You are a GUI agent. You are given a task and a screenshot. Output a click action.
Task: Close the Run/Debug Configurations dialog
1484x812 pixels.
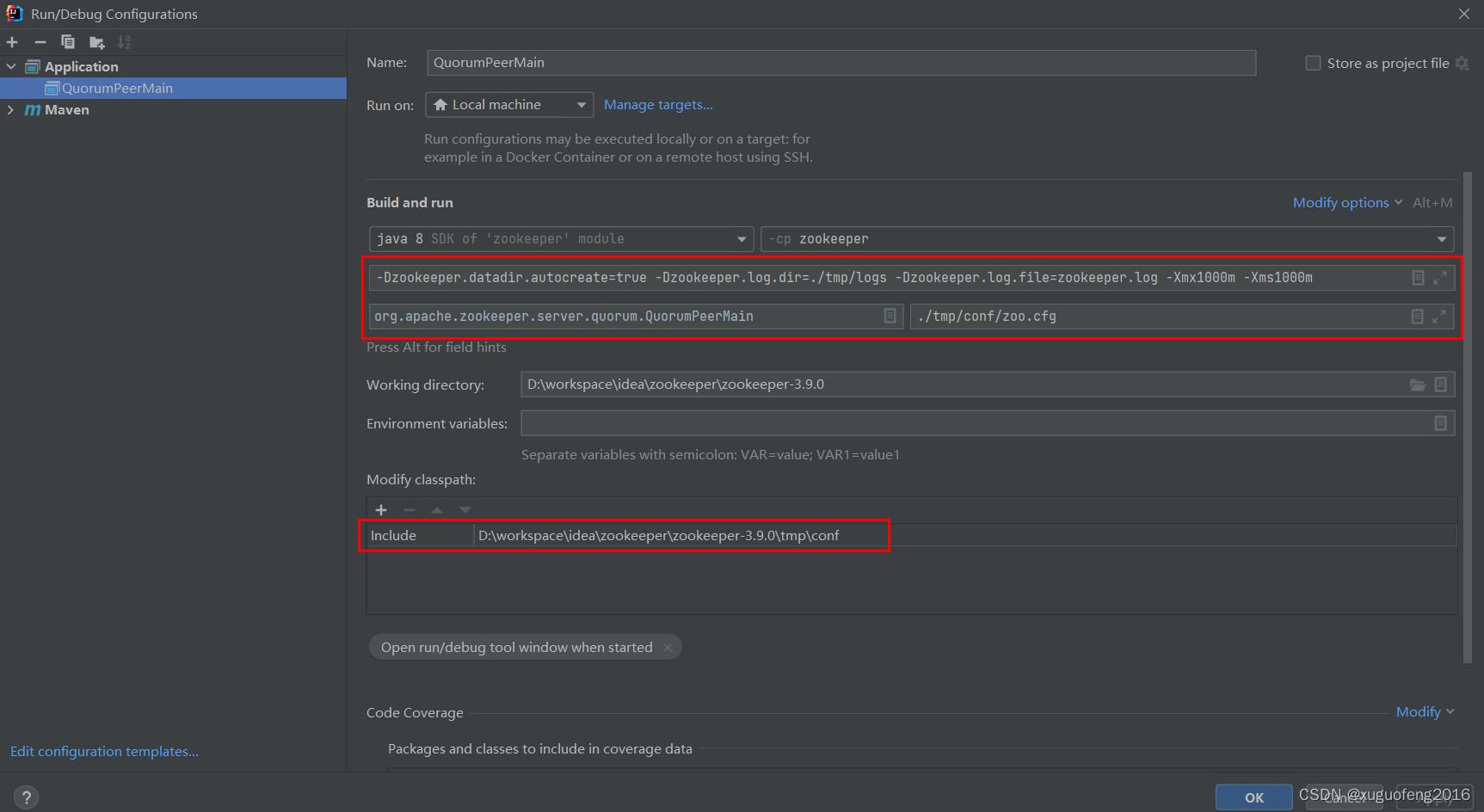[1464, 14]
